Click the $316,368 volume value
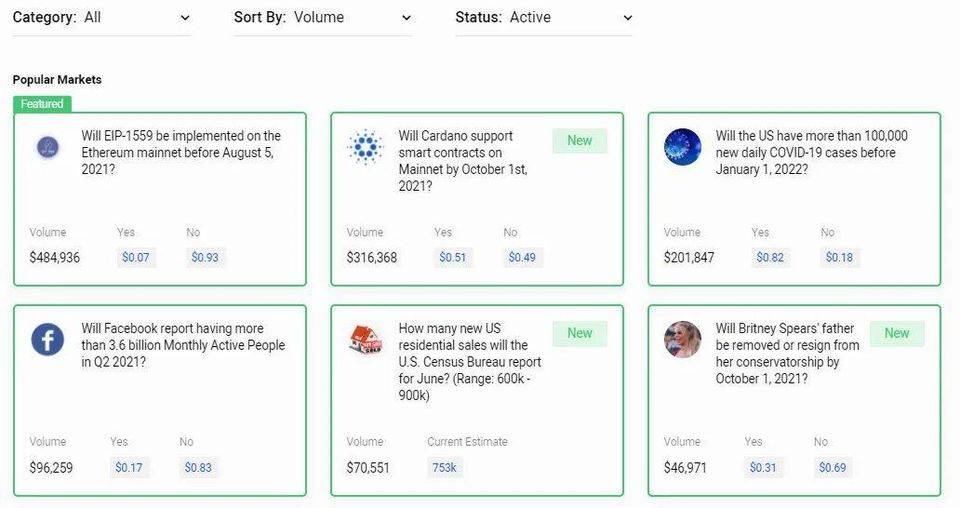Viewport: 960px width, 508px height. [372, 258]
